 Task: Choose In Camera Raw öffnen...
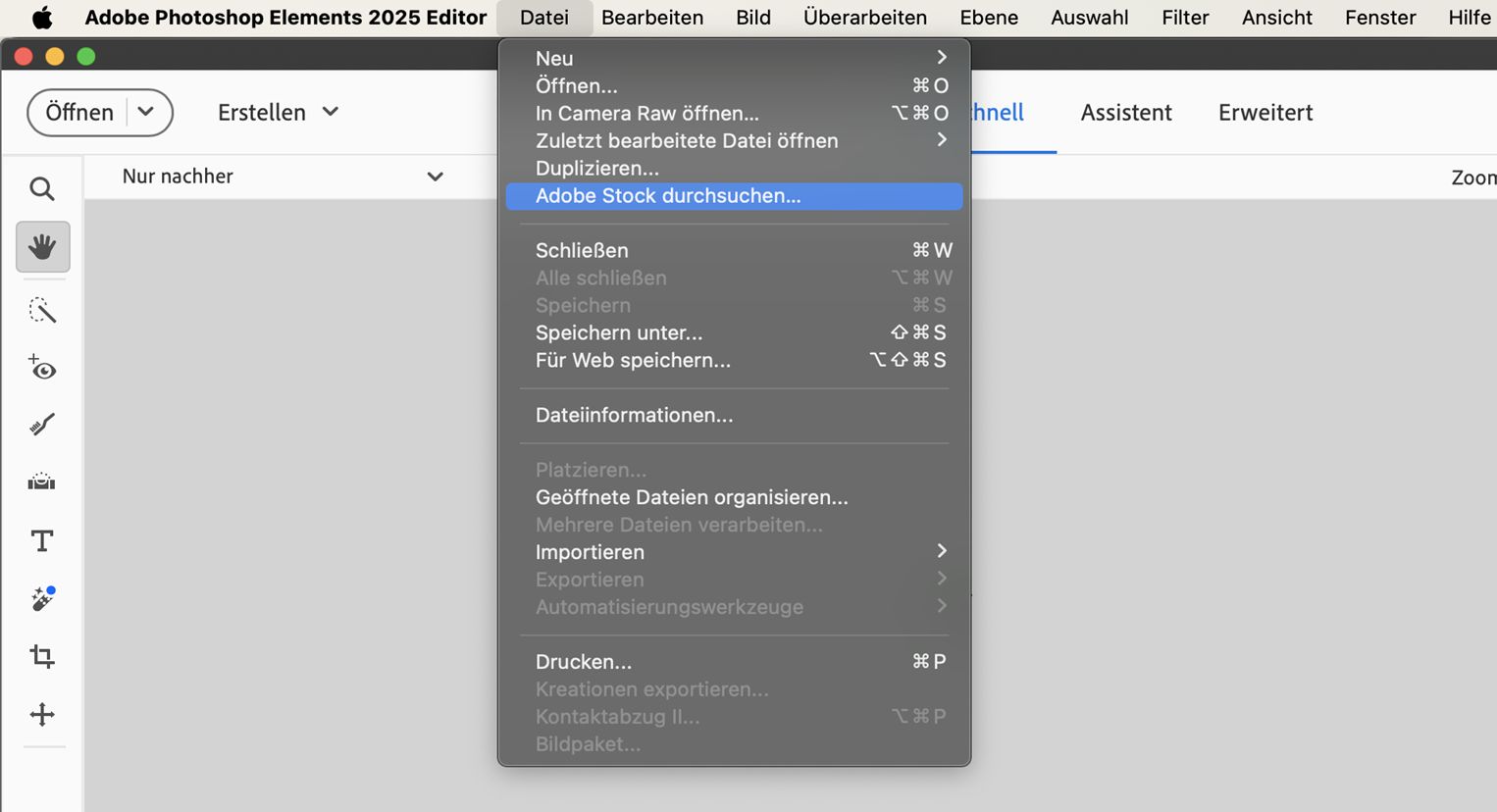734,113
